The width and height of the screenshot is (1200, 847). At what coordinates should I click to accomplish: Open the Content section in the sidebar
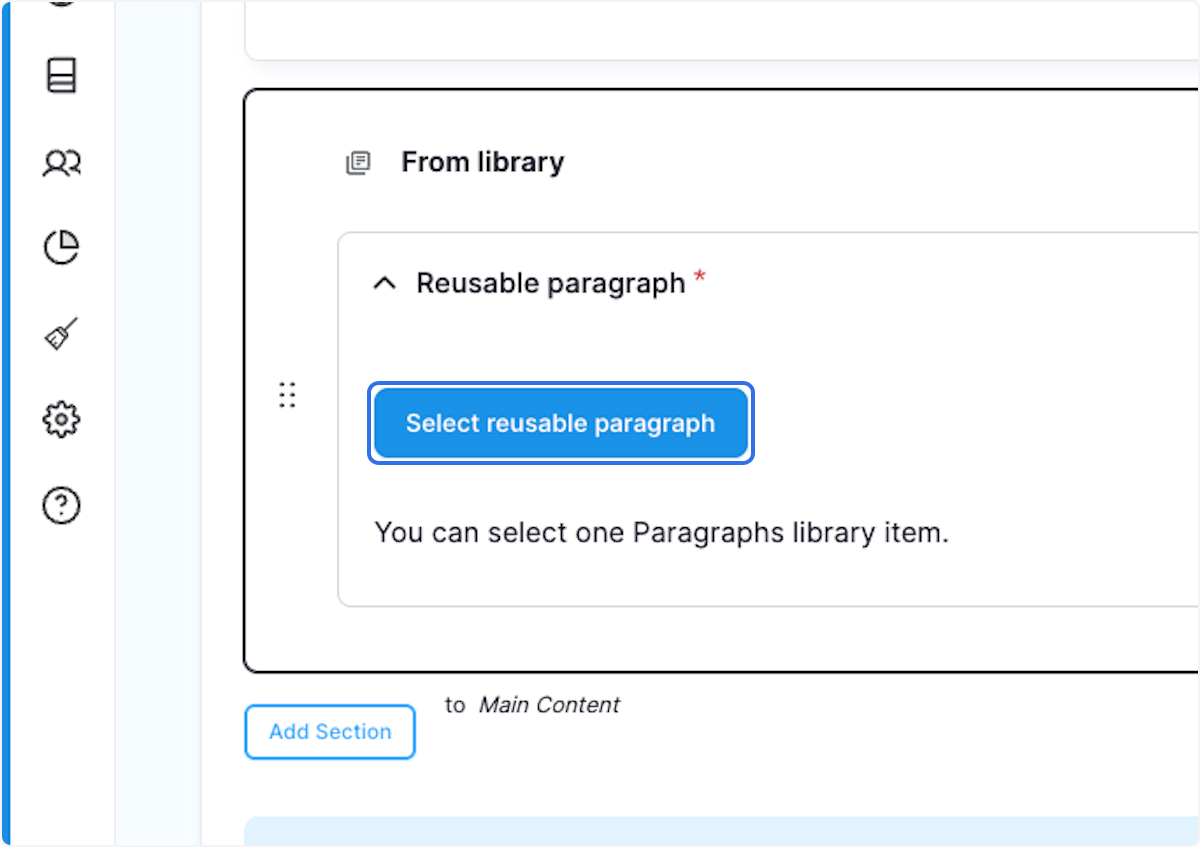pyautogui.click(x=61, y=75)
